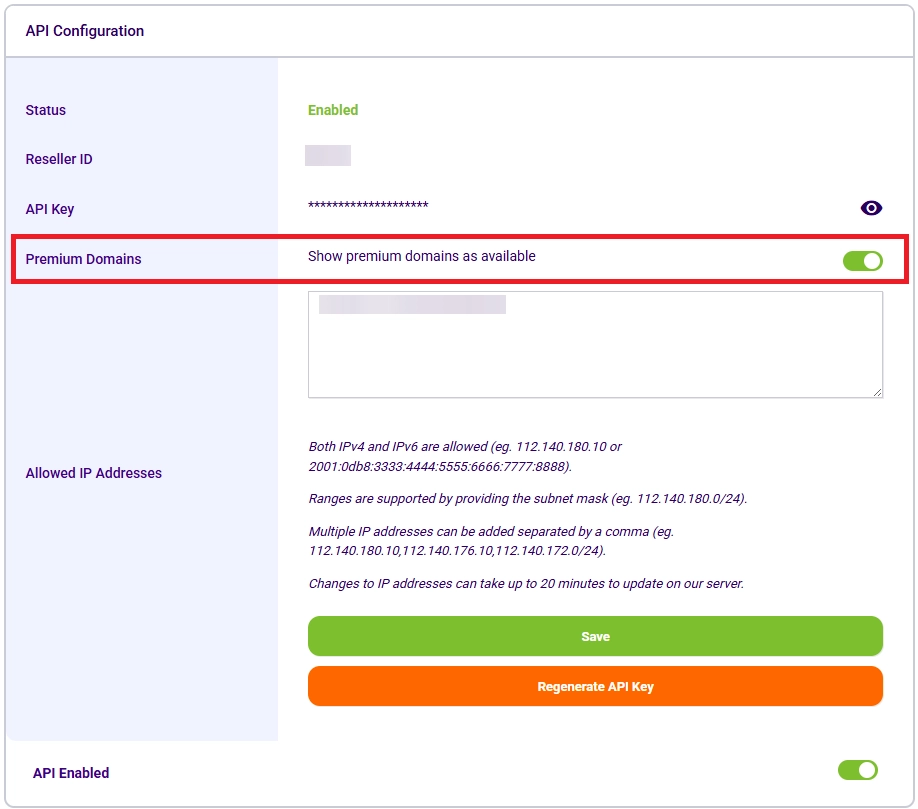
Task: Select the Show premium domains as available text
Action: pos(422,256)
